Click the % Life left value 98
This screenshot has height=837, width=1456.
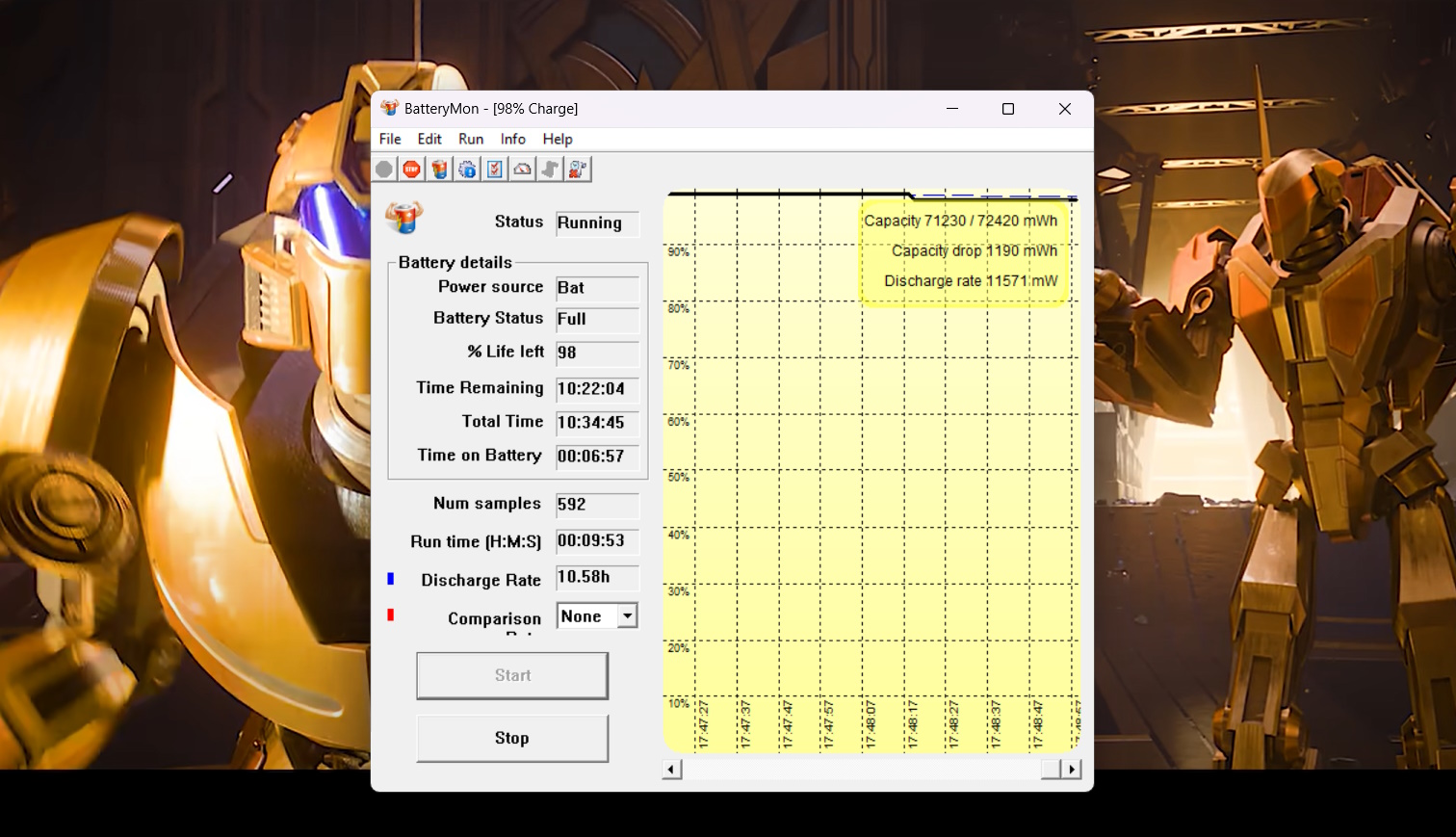(597, 353)
